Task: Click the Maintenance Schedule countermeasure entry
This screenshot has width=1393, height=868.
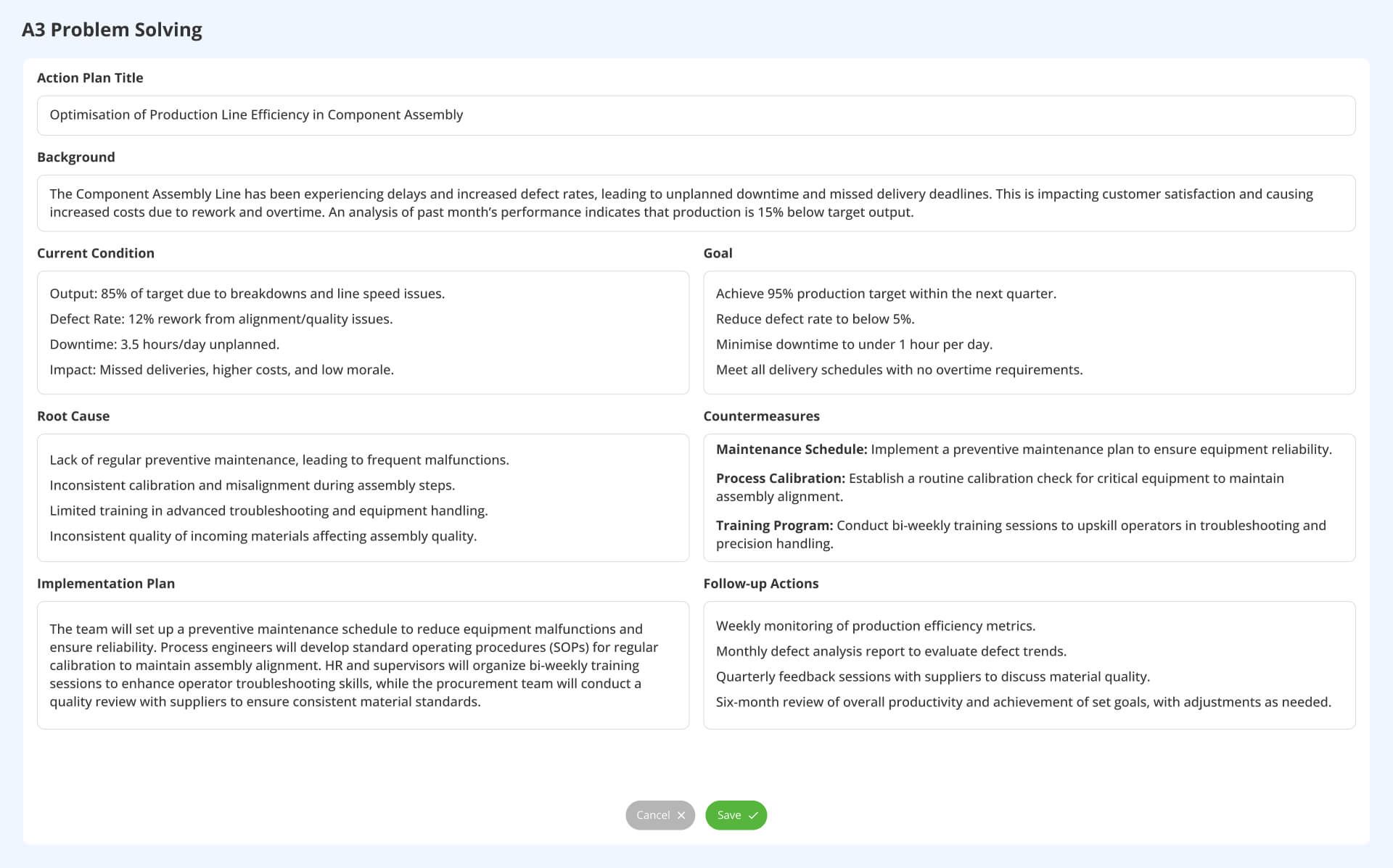Action: (1024, 449)
